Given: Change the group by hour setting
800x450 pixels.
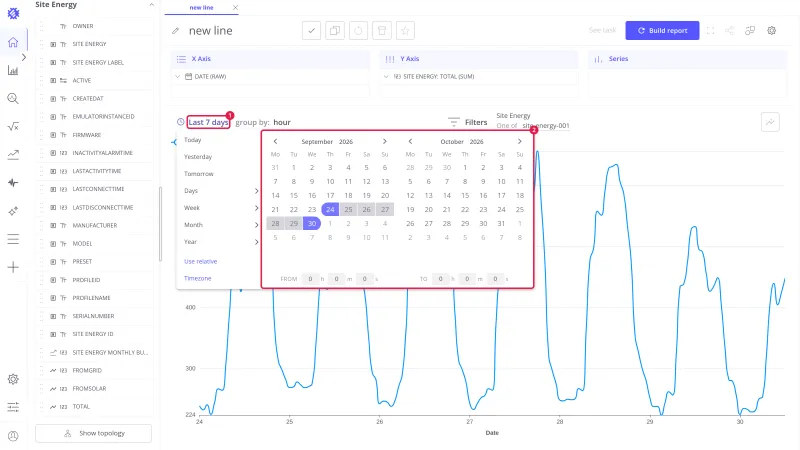Looking at the screenshot, I should [x=282, y=122].
